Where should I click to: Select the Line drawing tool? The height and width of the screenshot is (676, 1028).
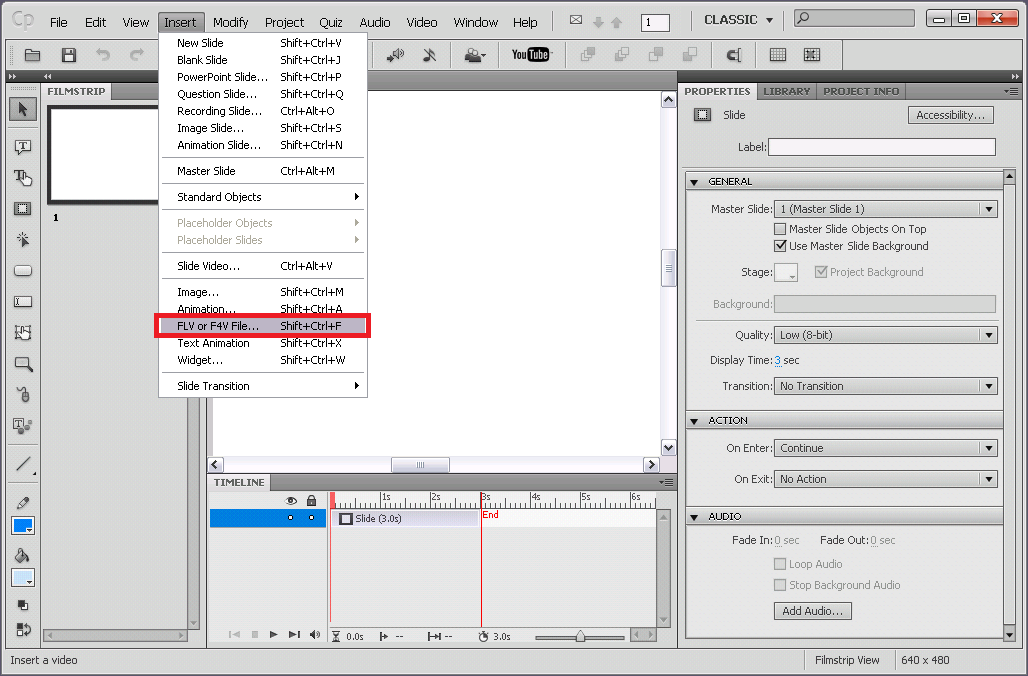pyautogui.click(x=23, y=464)
